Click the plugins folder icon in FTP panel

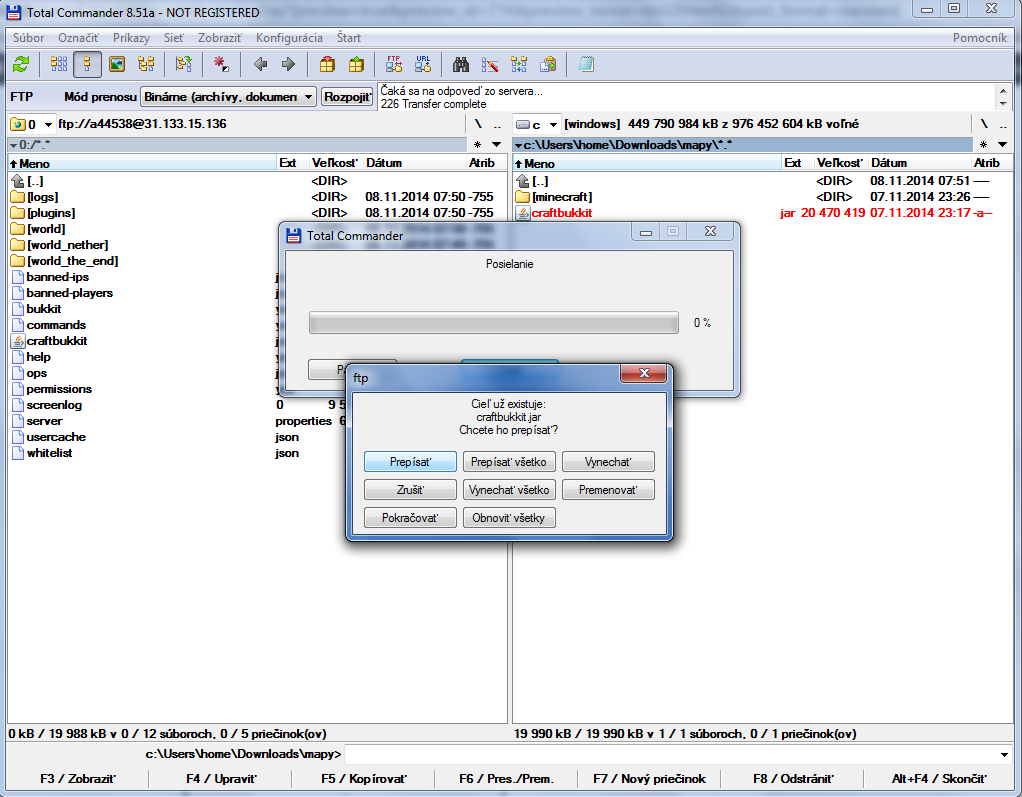(18, 213)
